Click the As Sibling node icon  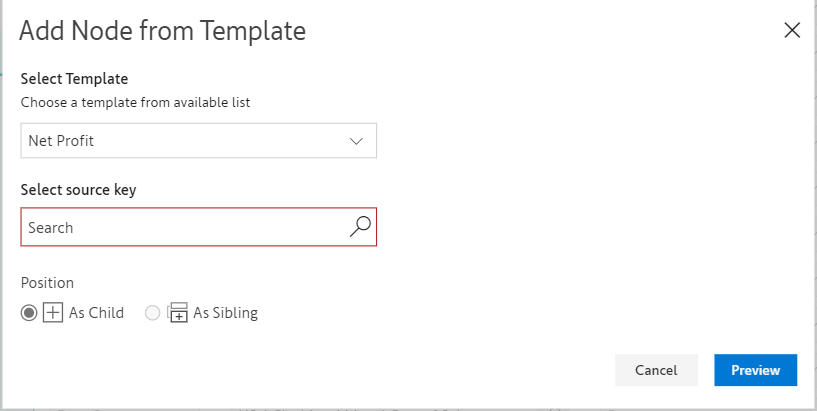[x=178, y=313]
